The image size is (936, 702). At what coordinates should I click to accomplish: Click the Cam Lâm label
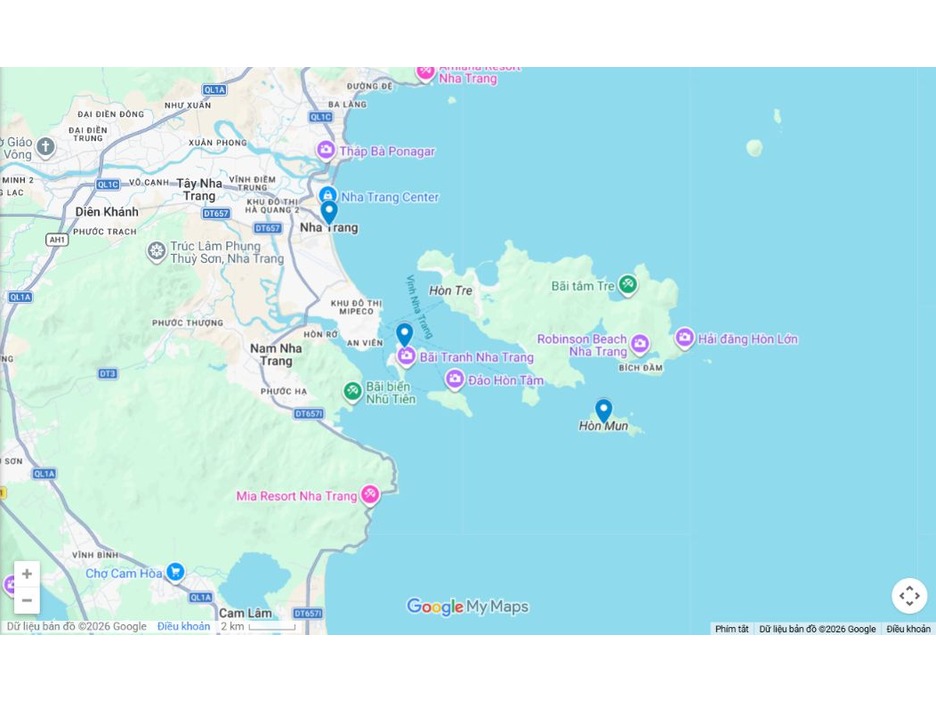click(x=245, y=613)
